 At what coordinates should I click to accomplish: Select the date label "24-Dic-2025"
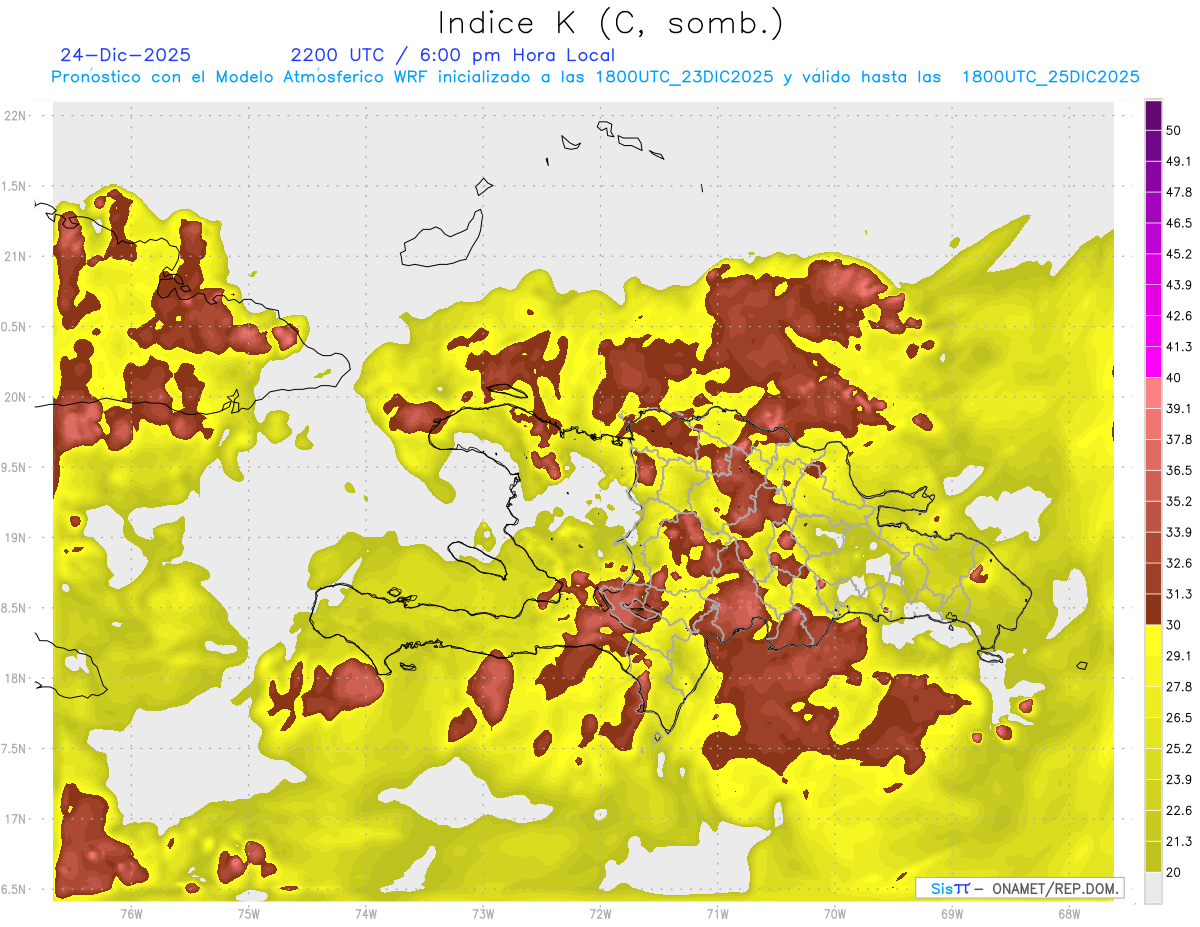[125, 55]
